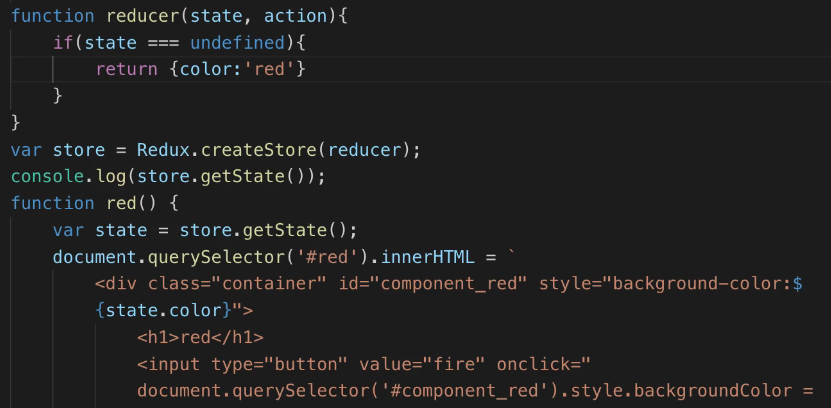Click the "return {color:'red'}" line
Screen dimensions: 831x408
pyautogui.click(x=200, y=69)
